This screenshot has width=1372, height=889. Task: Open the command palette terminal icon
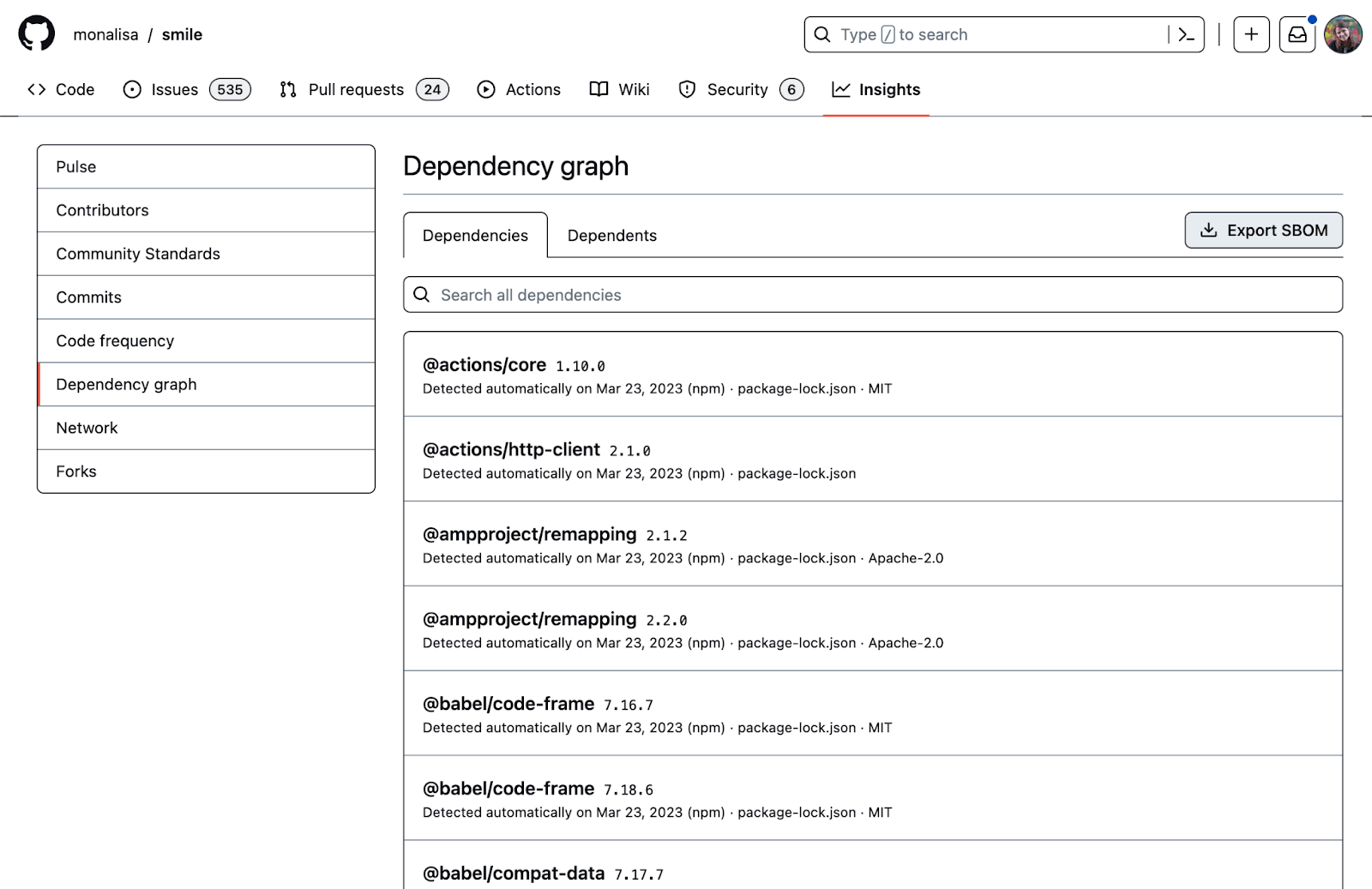(x=1185, y=34)
